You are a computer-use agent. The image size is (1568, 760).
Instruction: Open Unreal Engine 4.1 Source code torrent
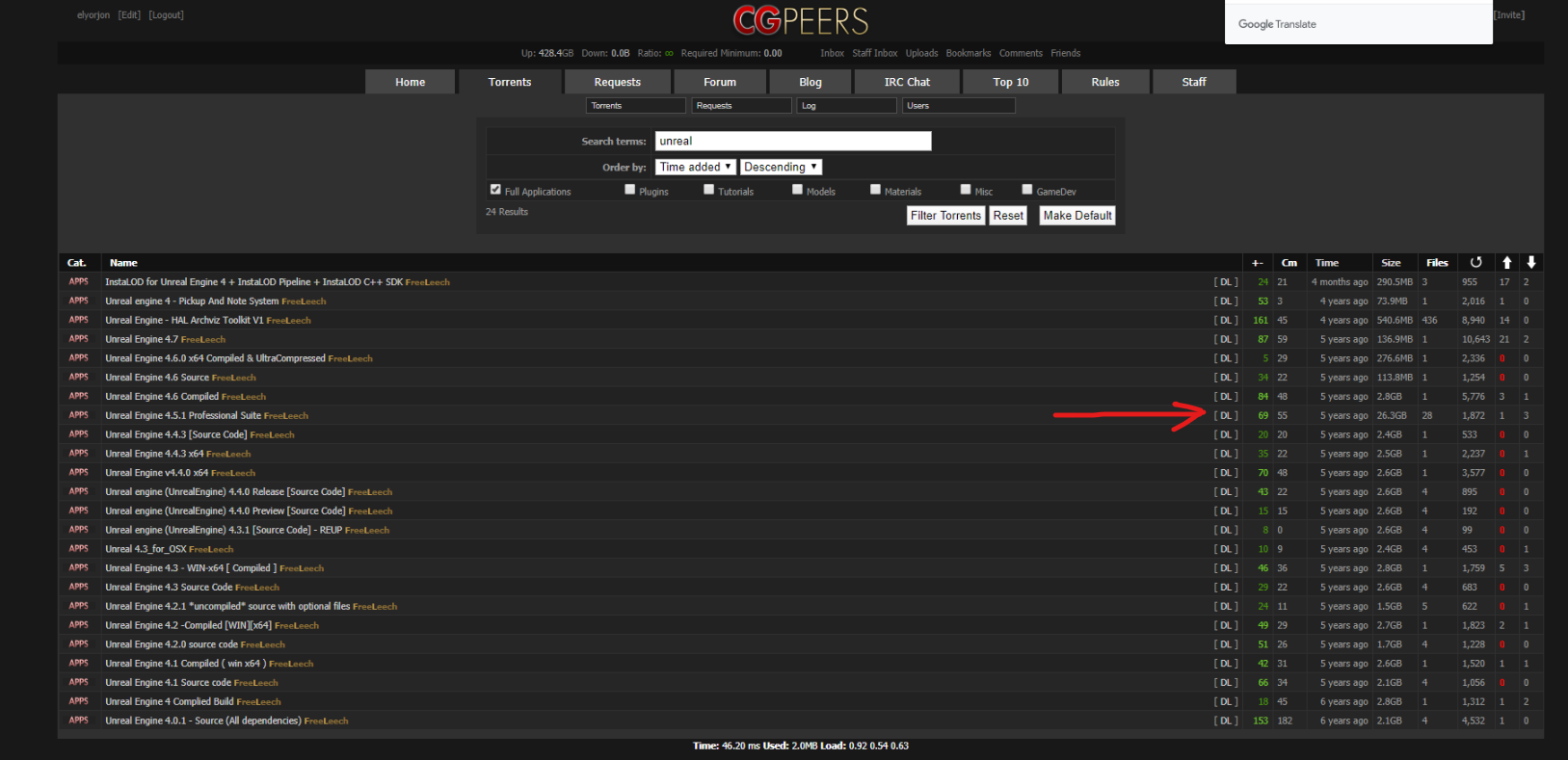[168, 682]
